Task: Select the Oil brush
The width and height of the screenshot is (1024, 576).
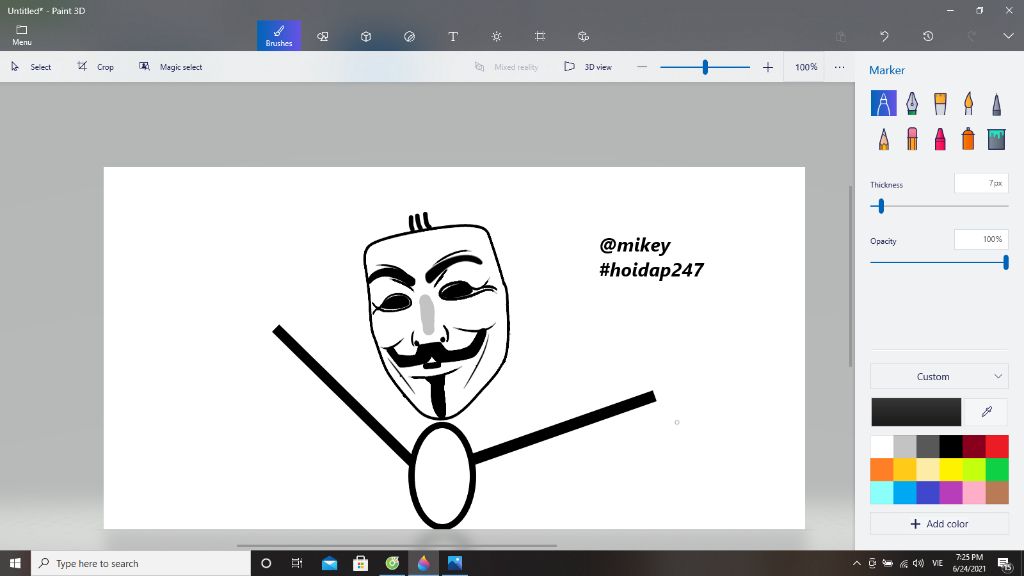Action: pos(940,103)
